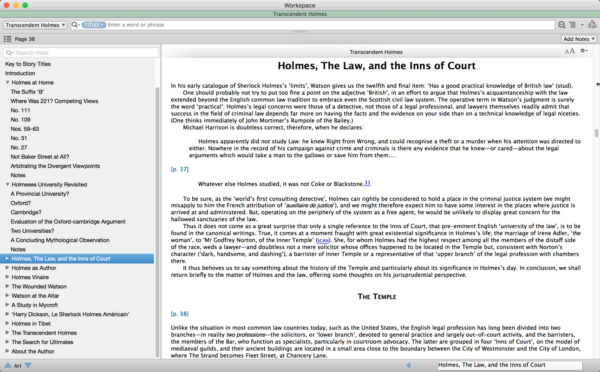Viewport: 600px width, 372px height.
Task: Open Arbitrating the Divergent Viewpoints
Action: point(55,166)
